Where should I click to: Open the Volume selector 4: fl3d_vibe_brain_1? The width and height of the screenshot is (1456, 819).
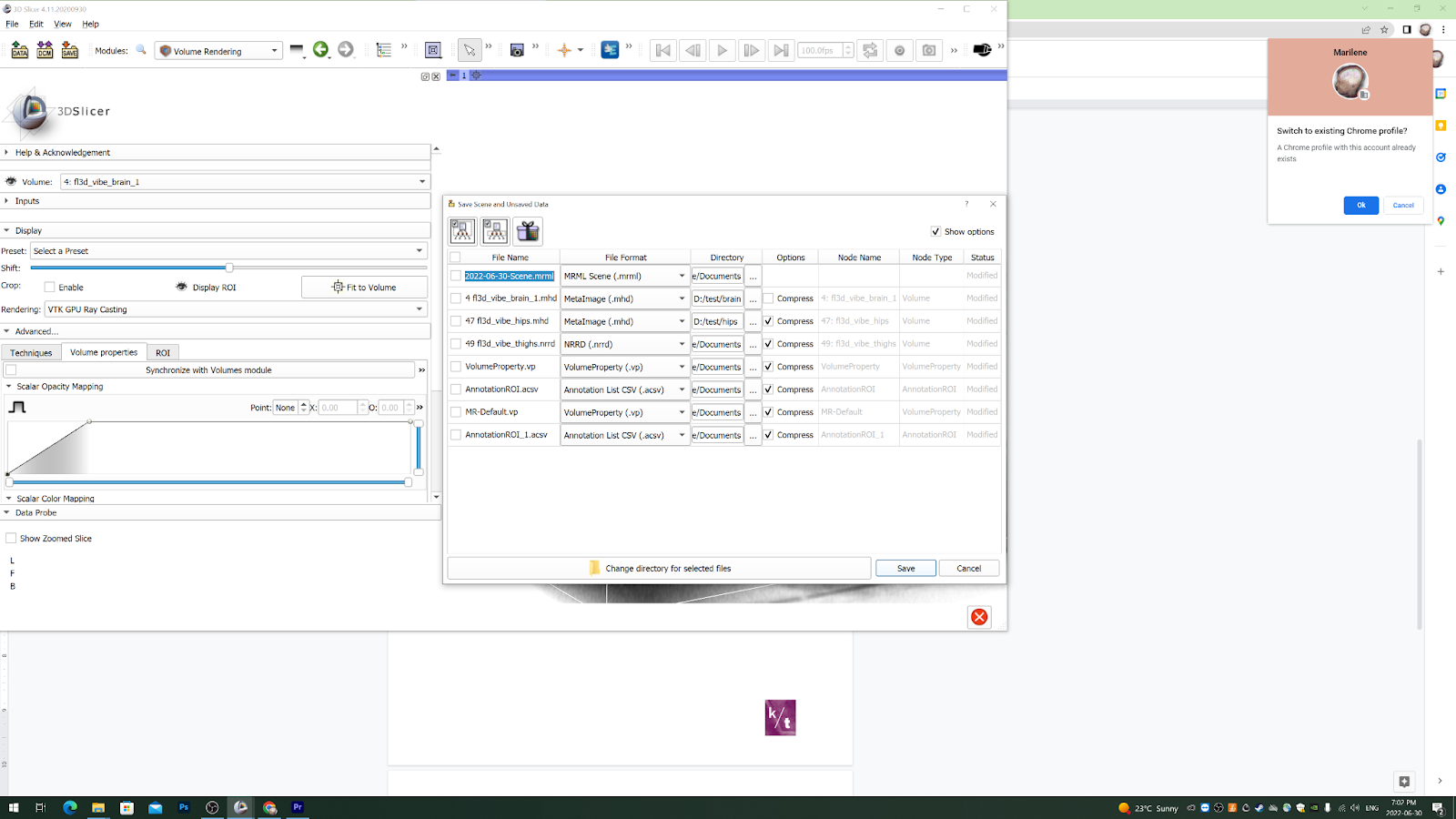click(x=244, y=182)
